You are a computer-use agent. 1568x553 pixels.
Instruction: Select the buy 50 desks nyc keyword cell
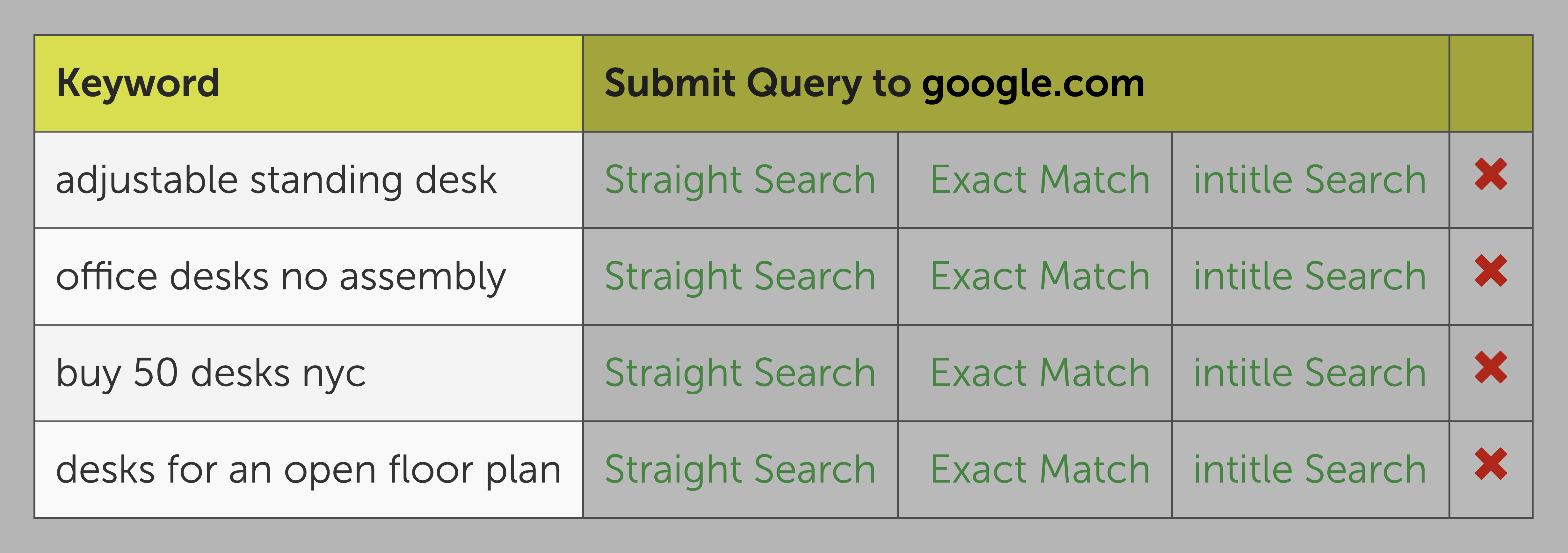coord(309,373)
